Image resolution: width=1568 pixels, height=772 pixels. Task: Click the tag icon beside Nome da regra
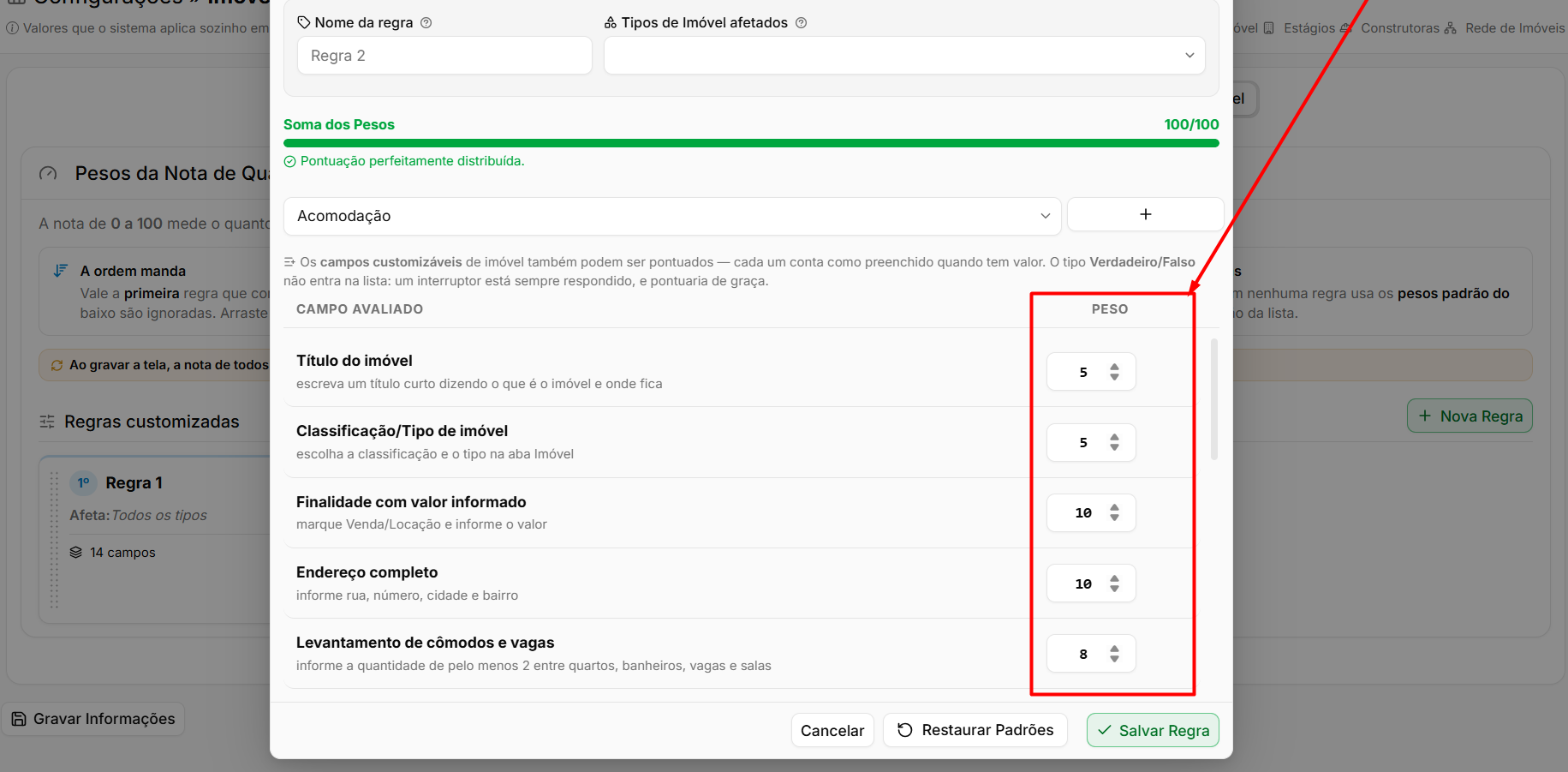pyautogui.click(x=304, y=23)
